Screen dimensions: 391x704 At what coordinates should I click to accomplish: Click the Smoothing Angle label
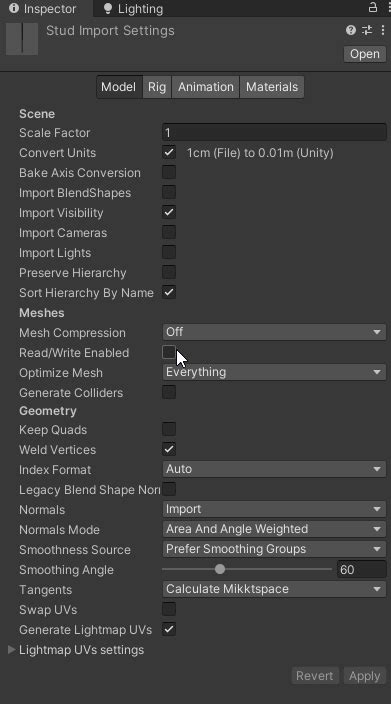pyautogui.click(x=66, y=570)
